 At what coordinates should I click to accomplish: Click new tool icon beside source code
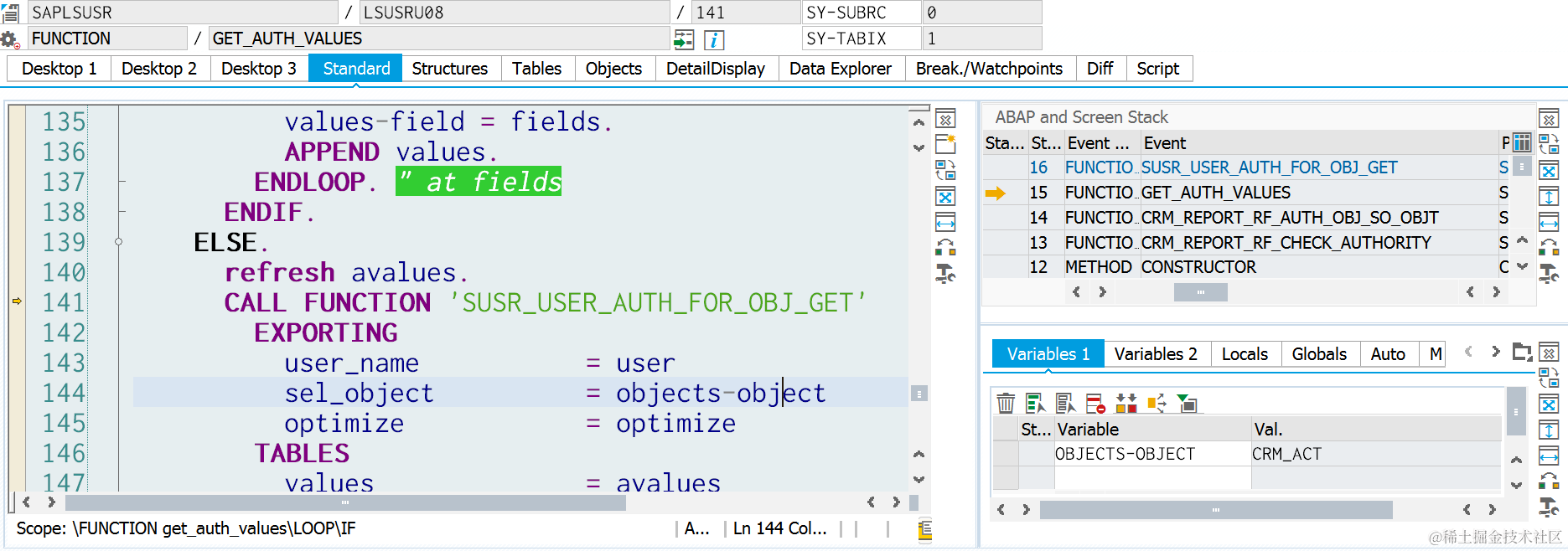(x=945, y=144)
